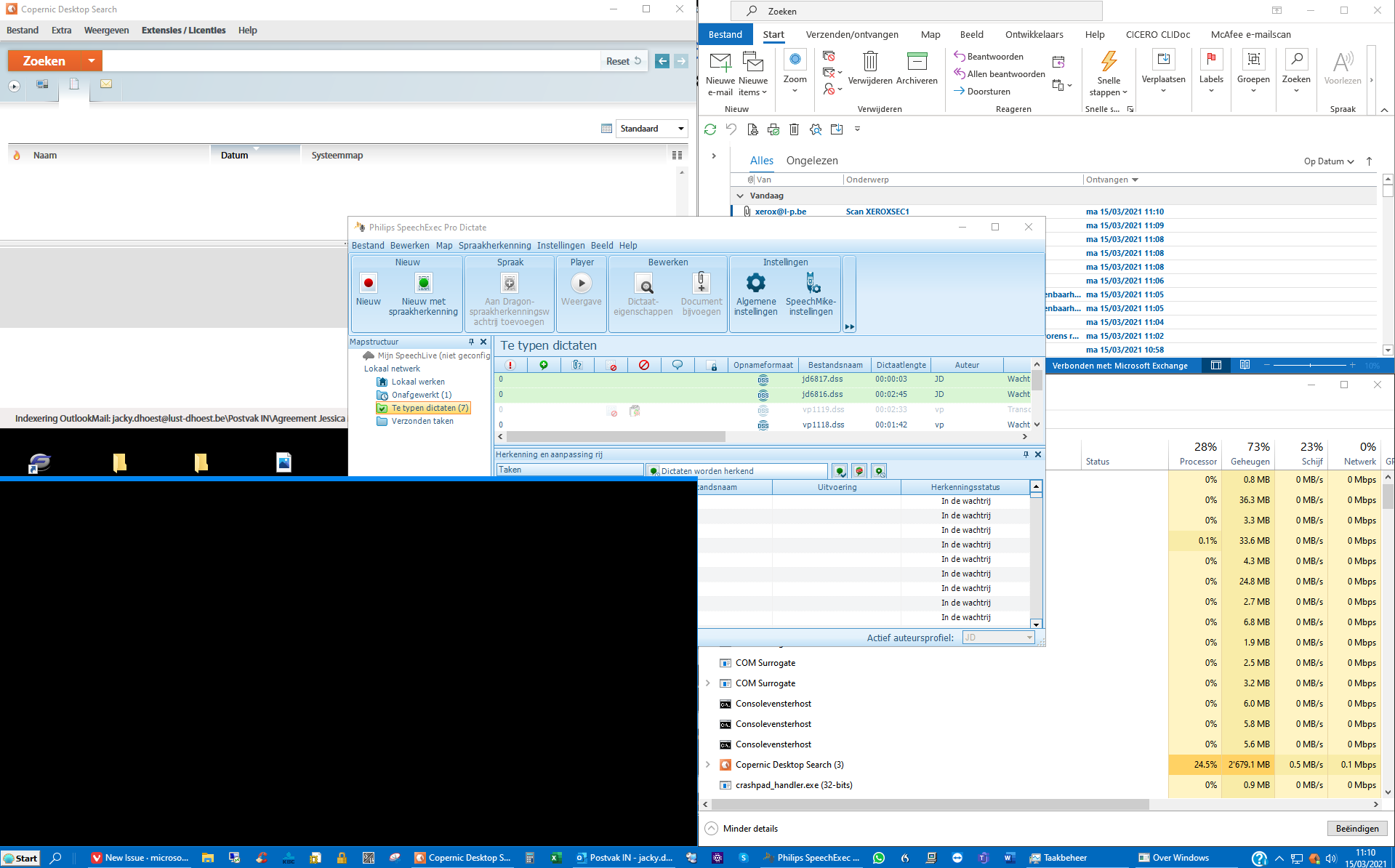This screenshot has height=868, width=1395.
Task: Expand Copernic Desktop Search (3) process
Action: [x=707, y=765]
